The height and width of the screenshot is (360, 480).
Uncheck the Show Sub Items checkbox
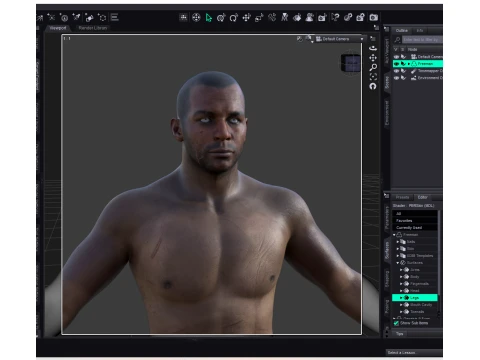tap(396, 323)
